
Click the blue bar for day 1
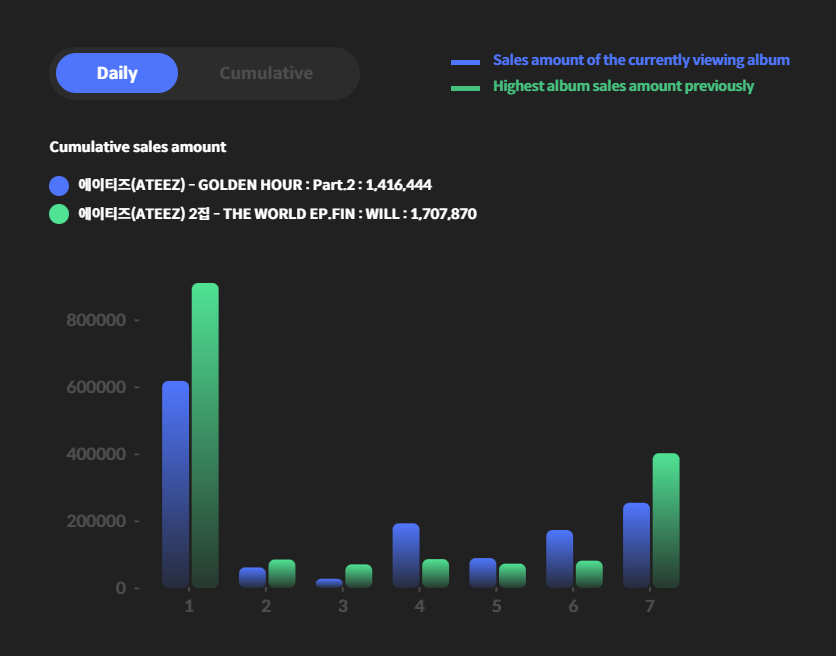[x=175, y=484]
